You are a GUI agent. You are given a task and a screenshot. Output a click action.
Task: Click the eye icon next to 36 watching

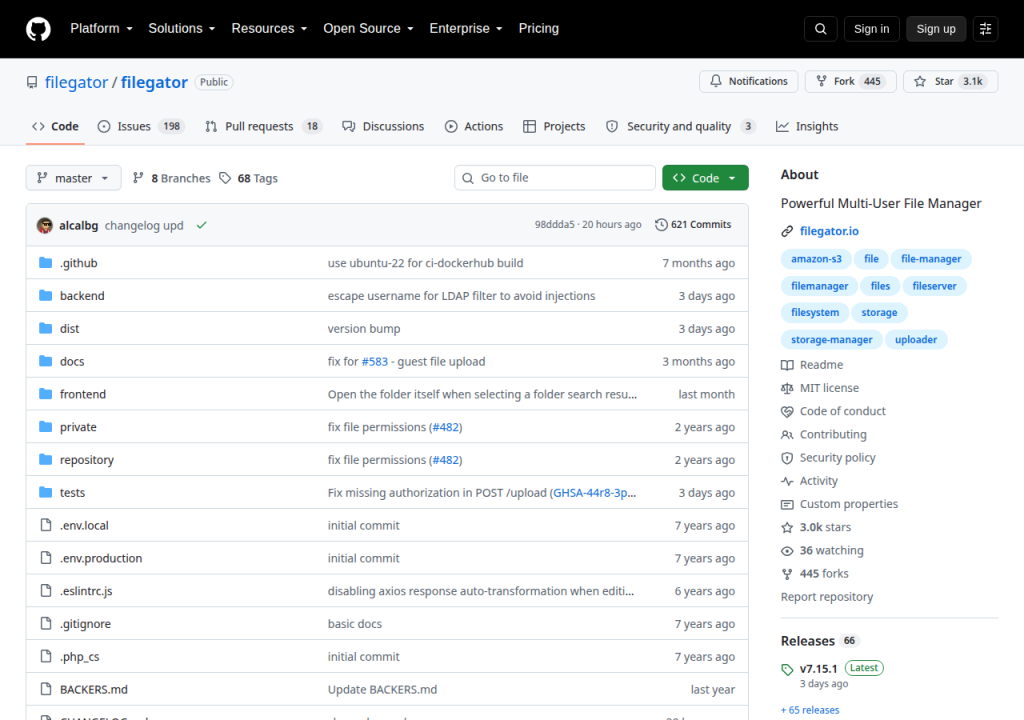click(x=787, y=551)
